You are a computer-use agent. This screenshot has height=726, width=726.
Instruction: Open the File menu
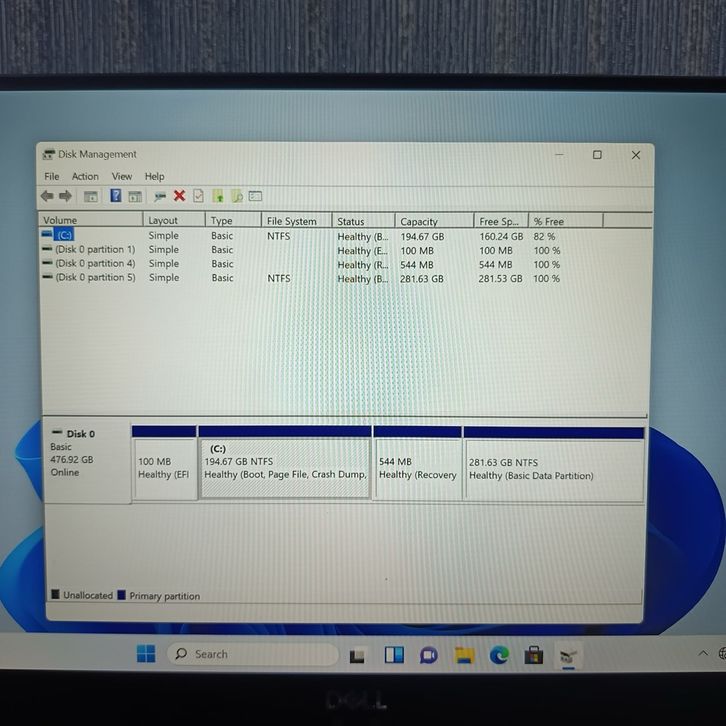(51, 177)
